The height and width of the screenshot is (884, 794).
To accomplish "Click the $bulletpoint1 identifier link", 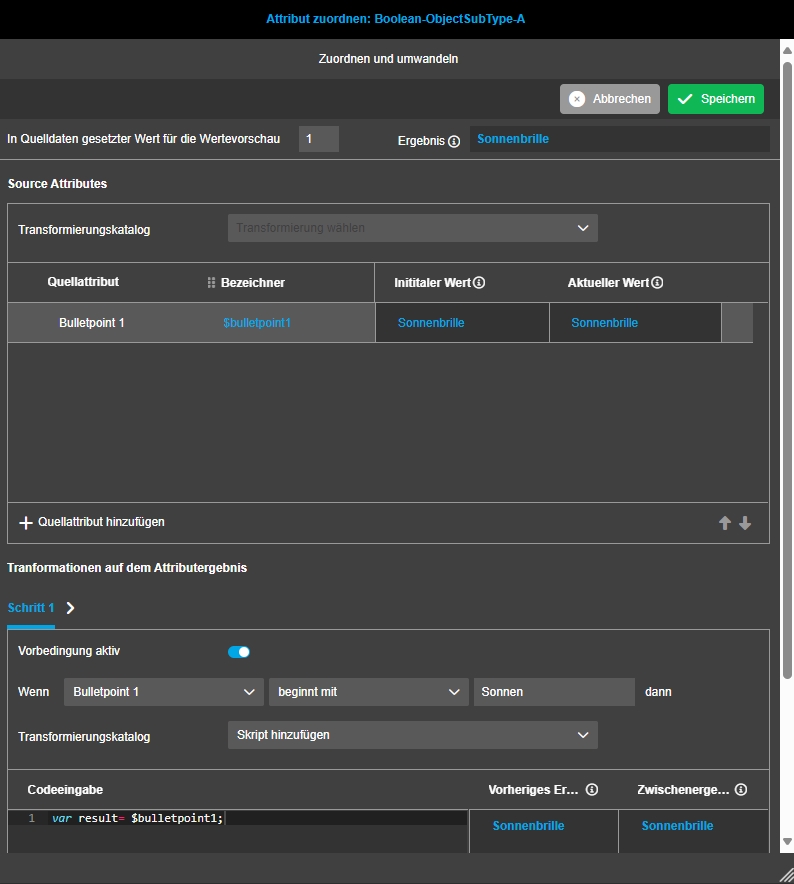I will click(x=257, y=323).
